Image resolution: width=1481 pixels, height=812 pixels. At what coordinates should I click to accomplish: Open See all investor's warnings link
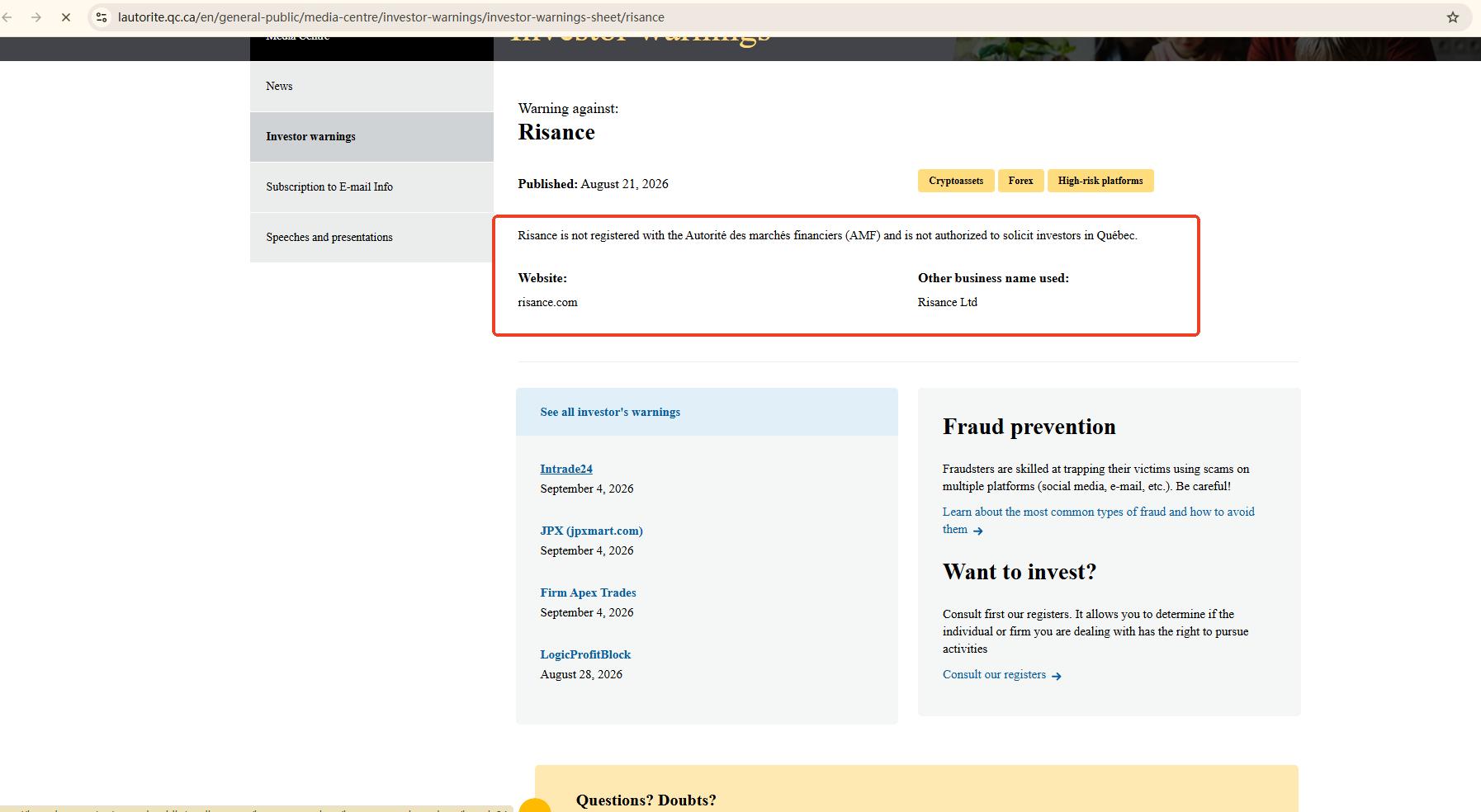tap(610, 412)
